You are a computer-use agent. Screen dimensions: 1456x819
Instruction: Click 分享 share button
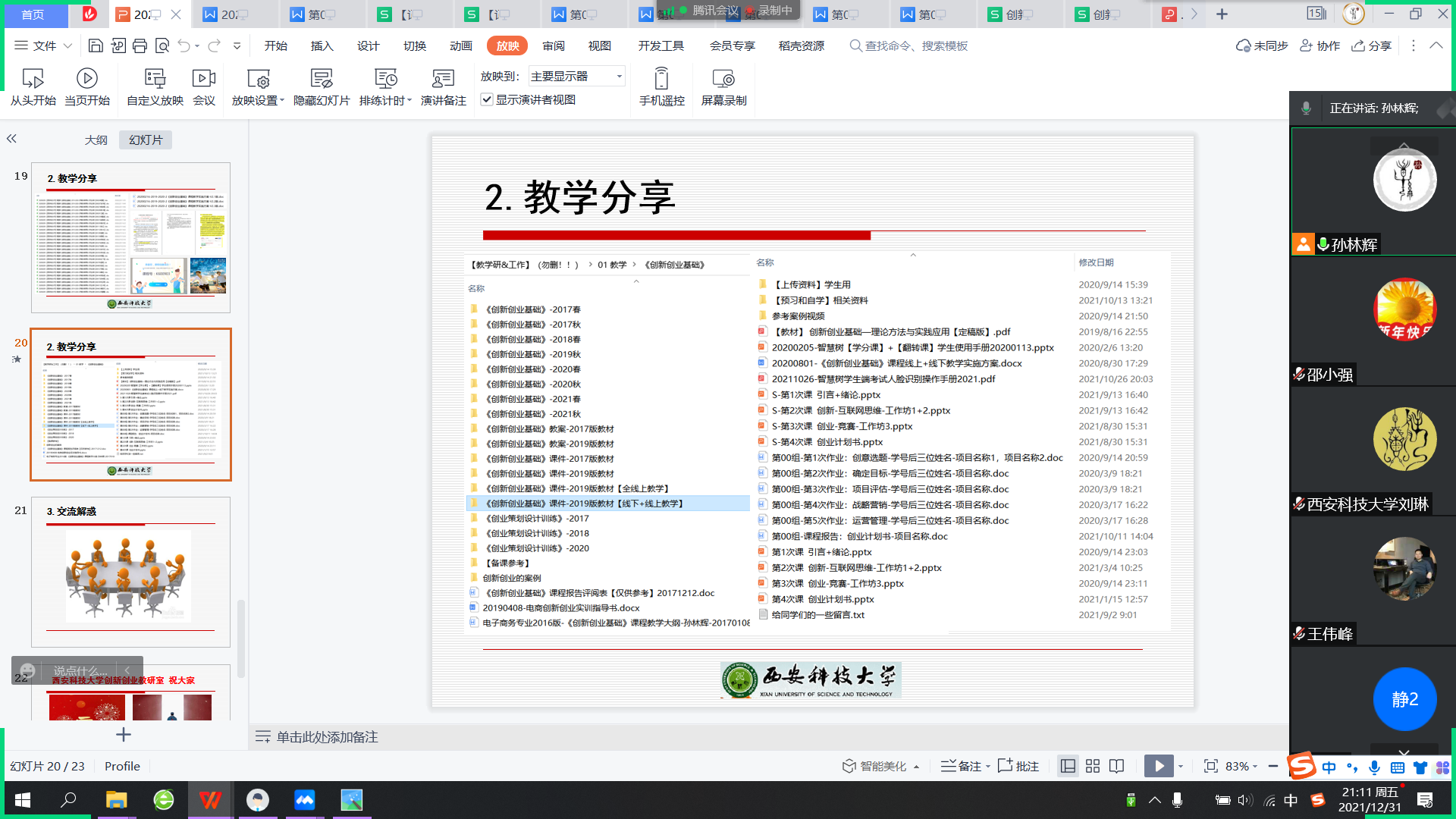pos(1371,45)
